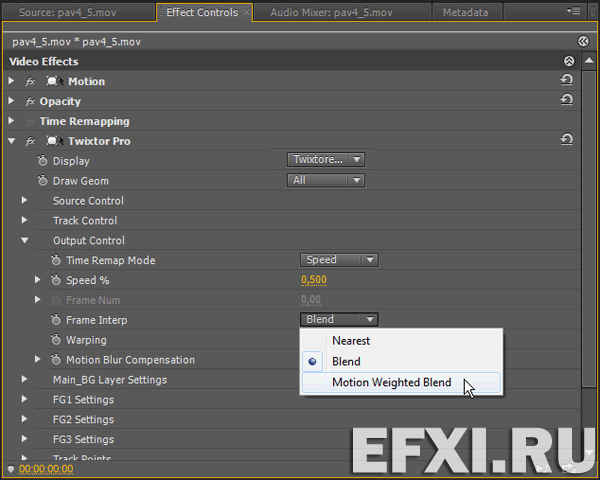Select Motion Weighted Blend option

coord(401,382)
